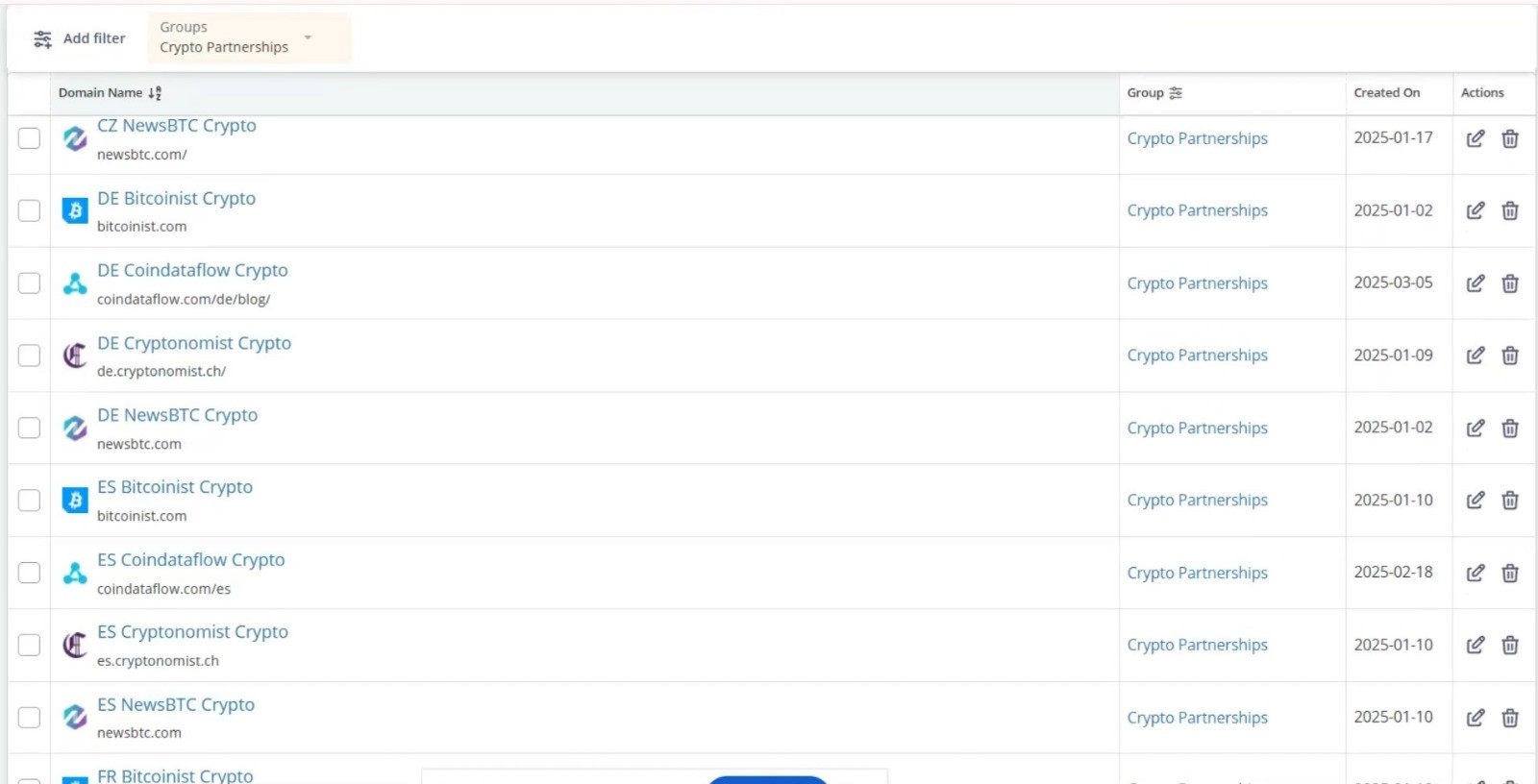The width and height of the screenshot is (1538, 784).
Task: Open the ES Bitcoinist Crypto link
Action: tap(175, 487)
